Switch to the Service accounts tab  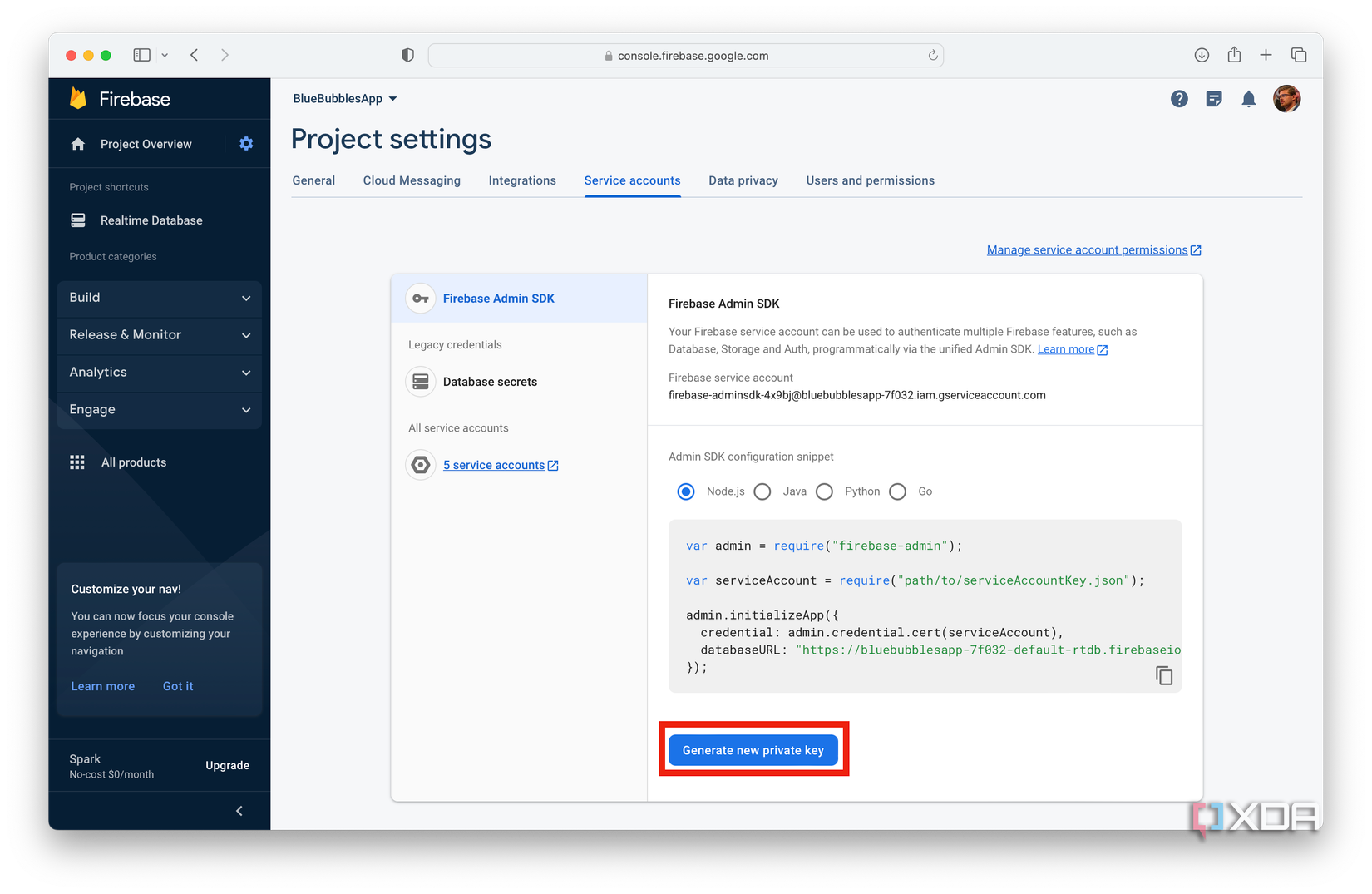[632, 180]
